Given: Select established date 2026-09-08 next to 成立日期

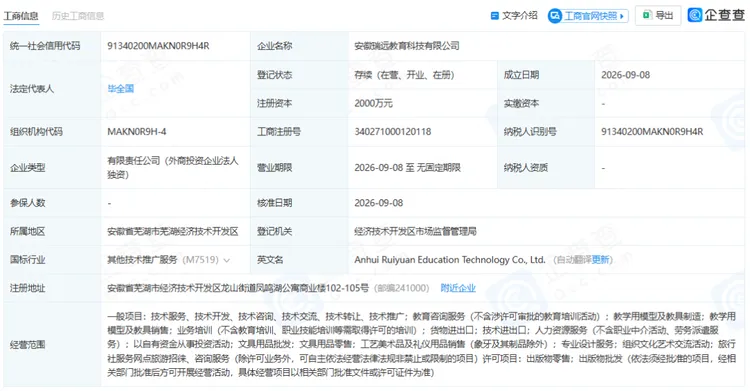Looking at the screenshot, I should tap(626, 75).
